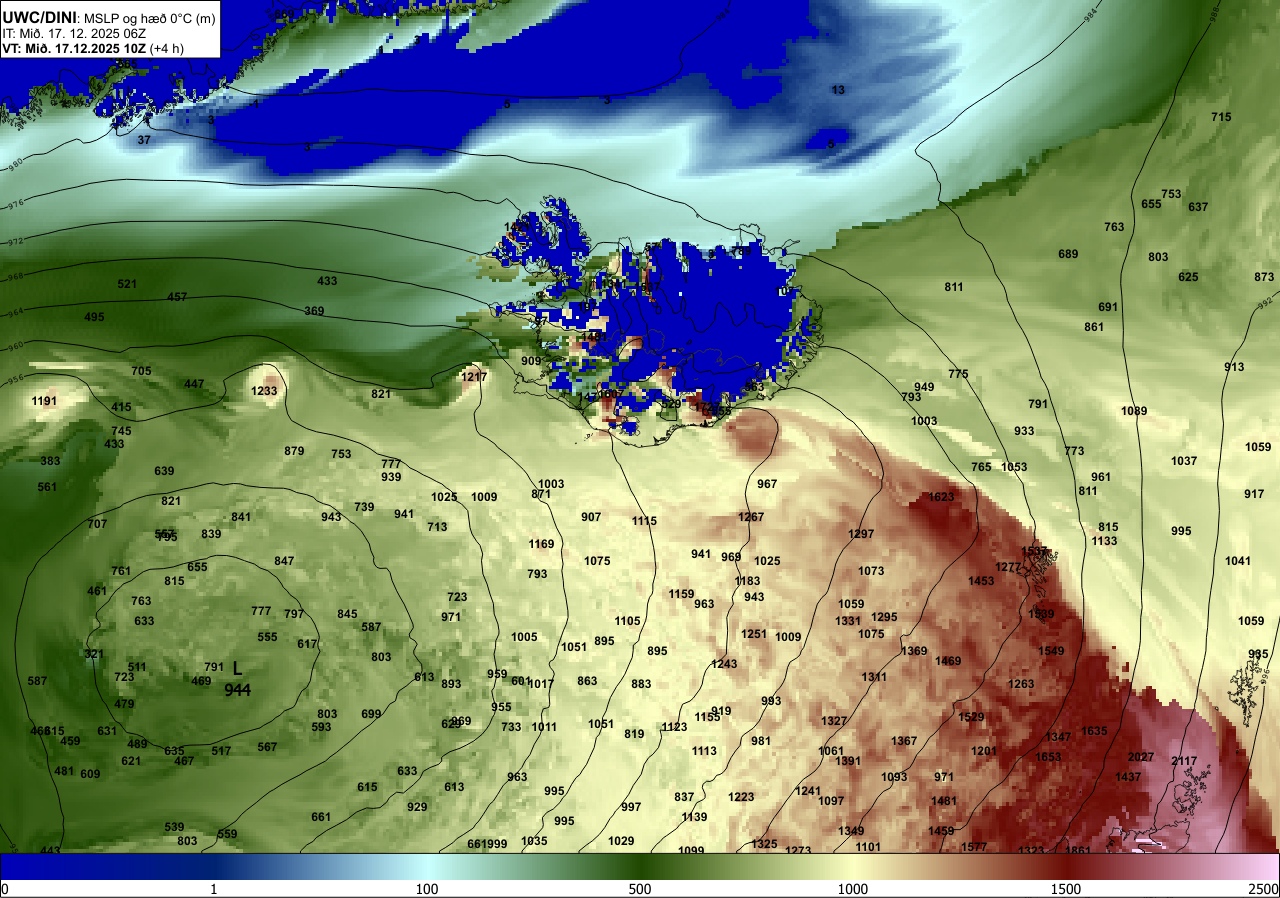Click the 964 isobar label
This screenshot has height=898, width=1280.
point(15,312)
